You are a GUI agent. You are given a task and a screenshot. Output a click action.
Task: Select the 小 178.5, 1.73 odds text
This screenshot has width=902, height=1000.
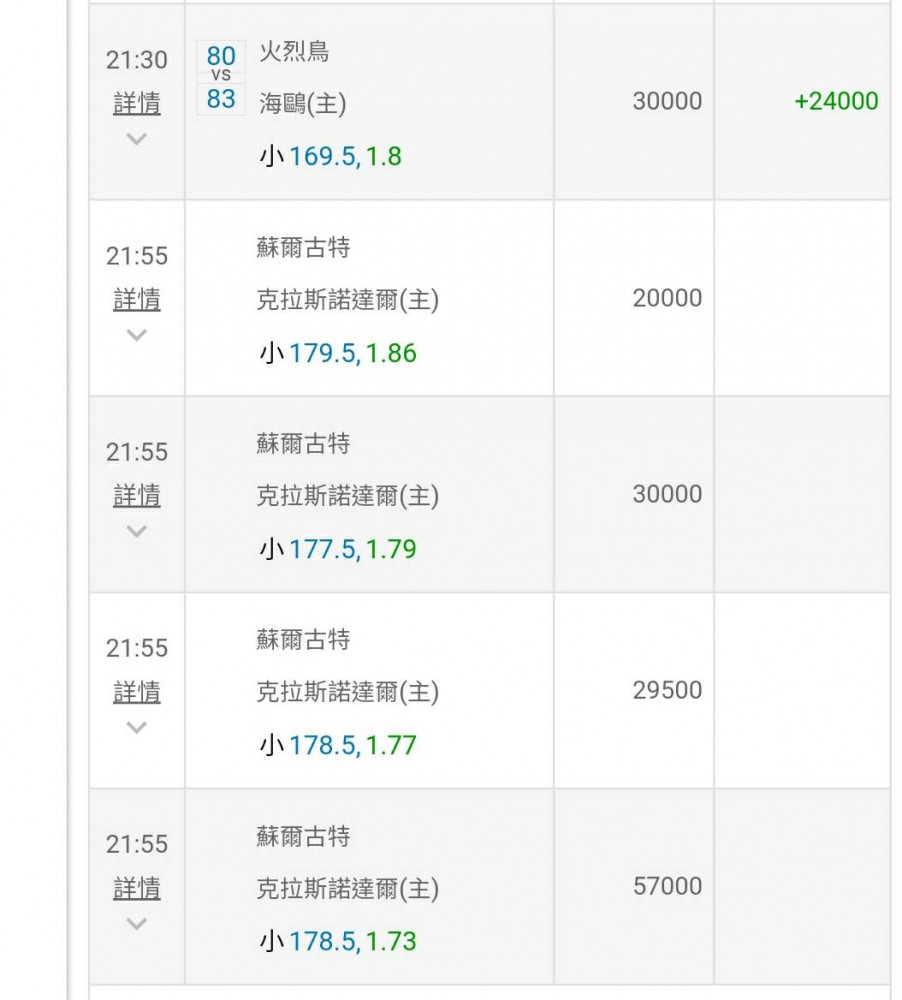pos(337,941)
